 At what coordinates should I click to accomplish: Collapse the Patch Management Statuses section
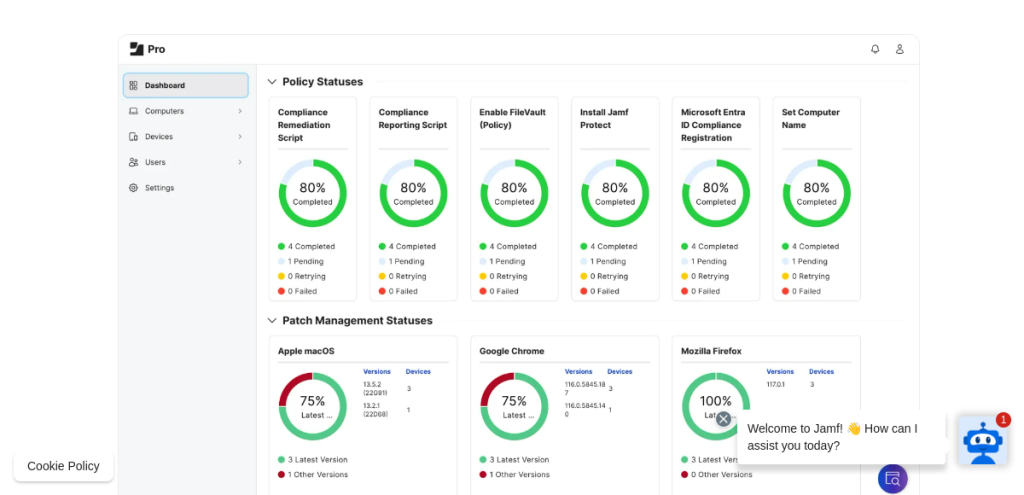[x=272, y=321]
